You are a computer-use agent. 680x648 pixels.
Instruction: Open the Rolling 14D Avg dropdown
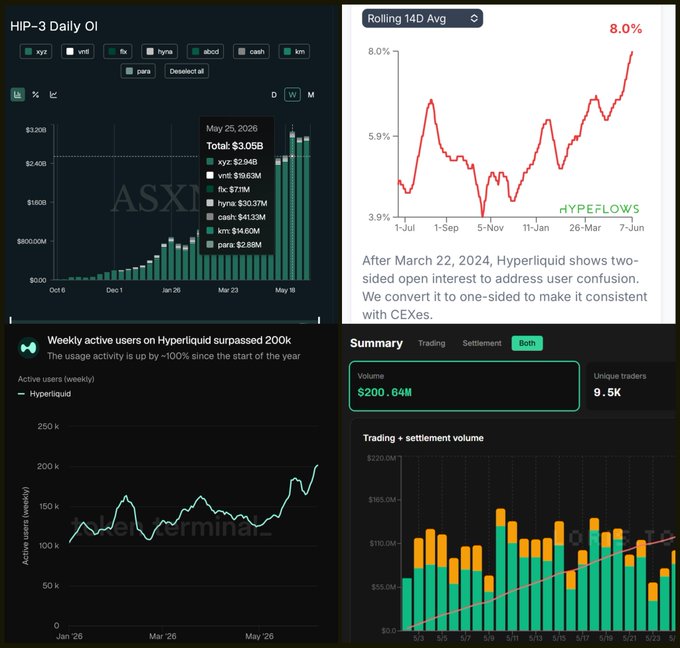tap(422, 19)
